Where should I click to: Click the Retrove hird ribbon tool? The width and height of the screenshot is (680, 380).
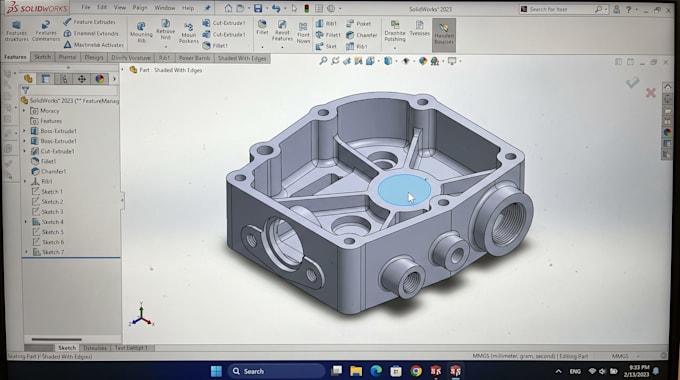pyautogui.click(x=166, y=29)
